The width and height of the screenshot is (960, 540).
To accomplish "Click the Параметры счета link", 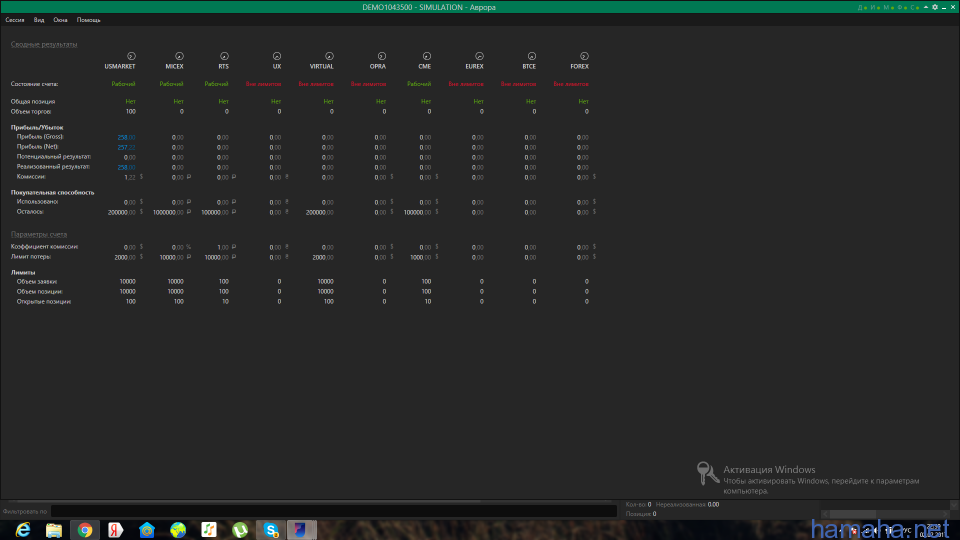I will click(x=39, y=234).
